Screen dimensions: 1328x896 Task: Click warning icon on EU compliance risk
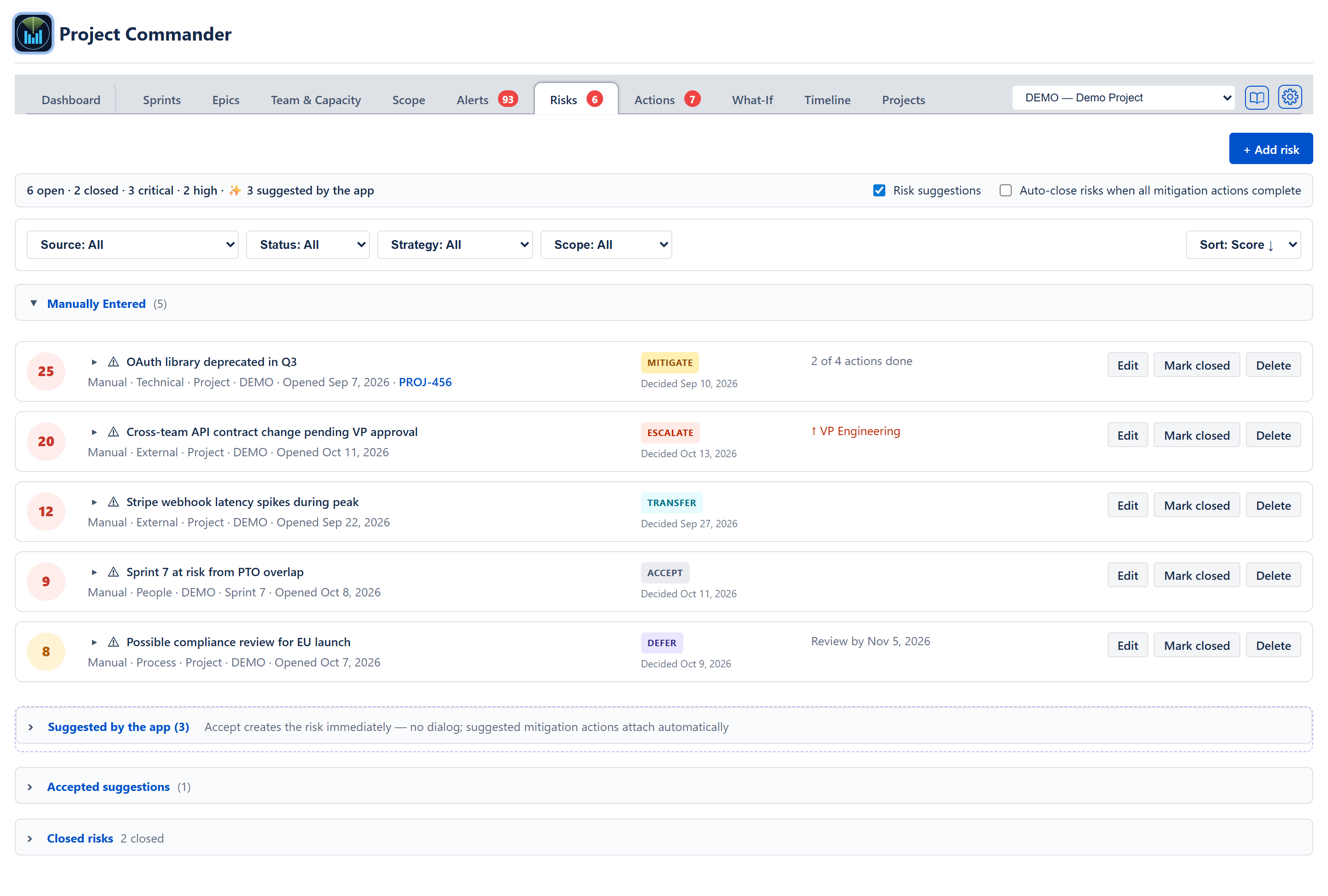113,643
